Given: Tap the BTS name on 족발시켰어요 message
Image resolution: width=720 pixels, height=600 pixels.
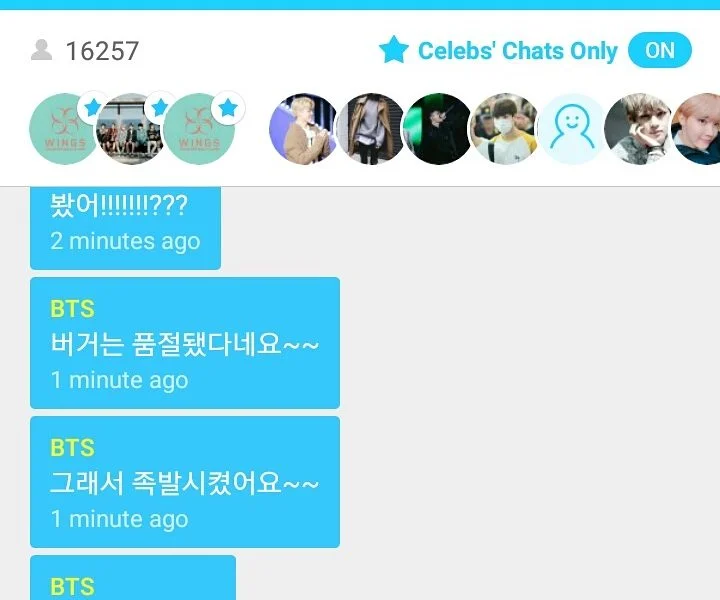Looking at the screenshot, I should point(72,448).
